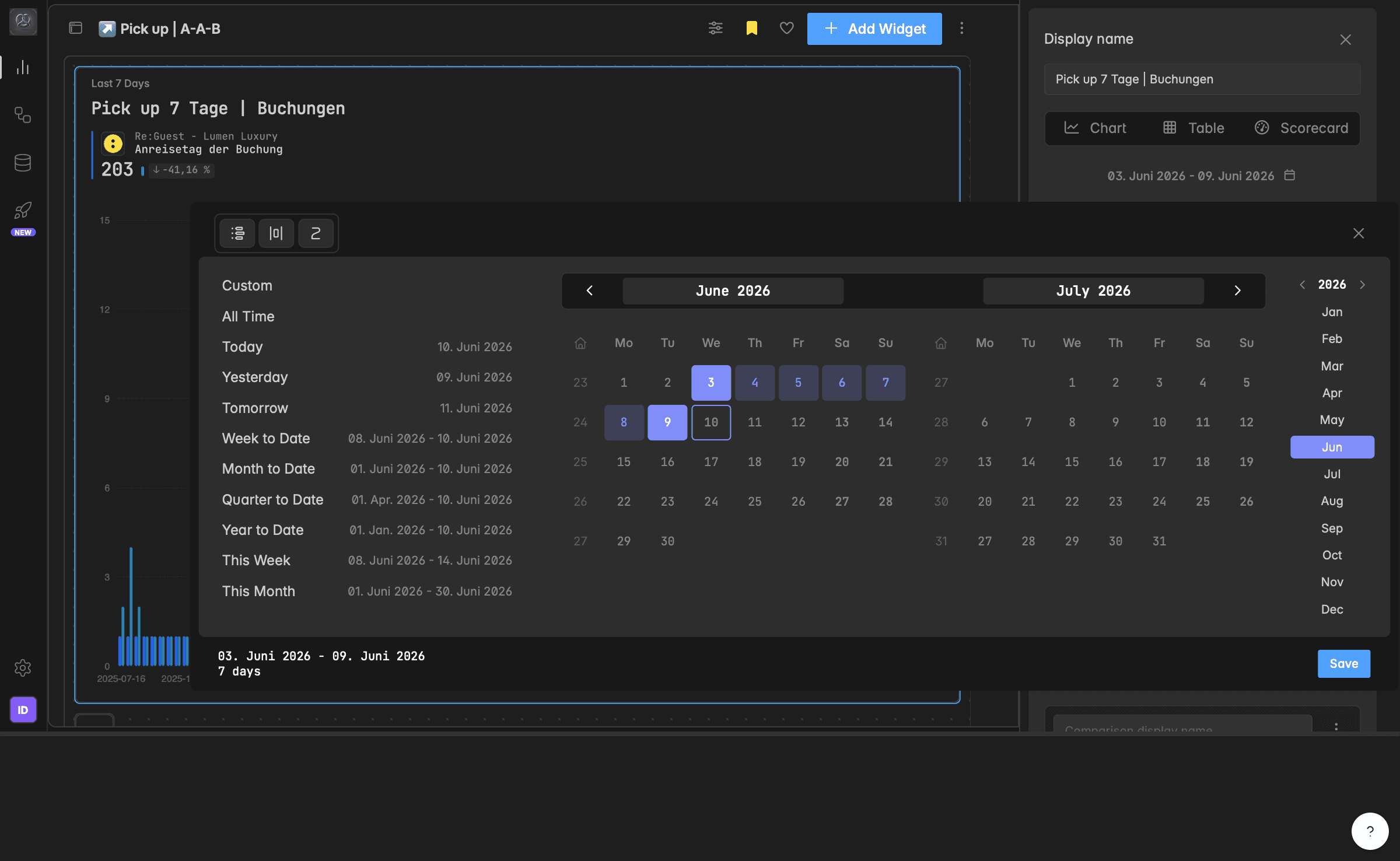Open the dashboard kebab menu
Viewport: 1400px width, 861px height.
962,28
